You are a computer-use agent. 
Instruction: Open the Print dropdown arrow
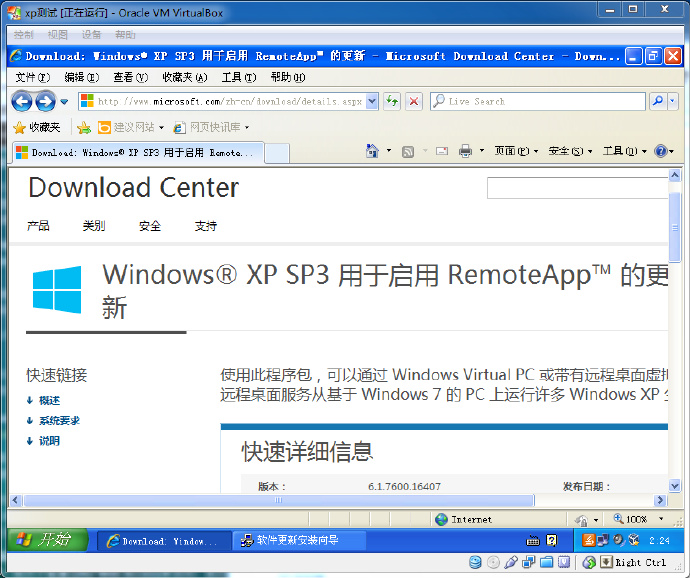pos(482,151)
